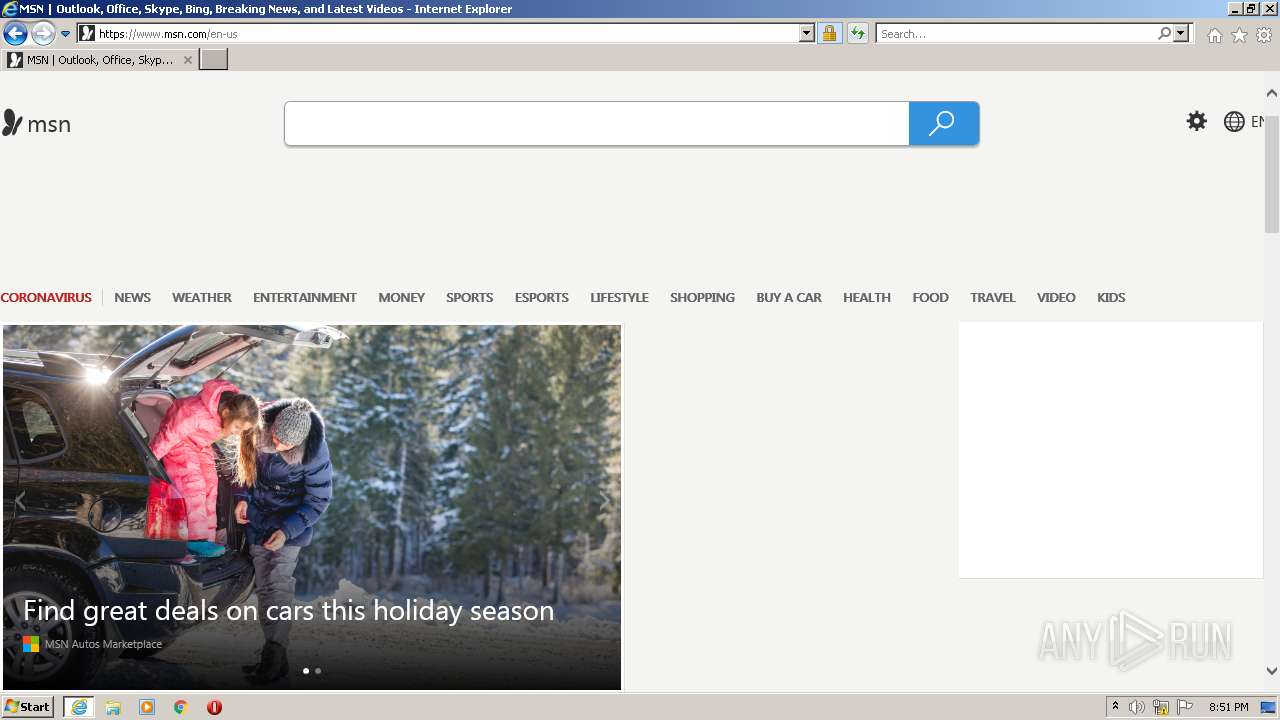
Task: Show hidden tray icons arrow
Action: pyautogui.click(x=1115, y=707)
